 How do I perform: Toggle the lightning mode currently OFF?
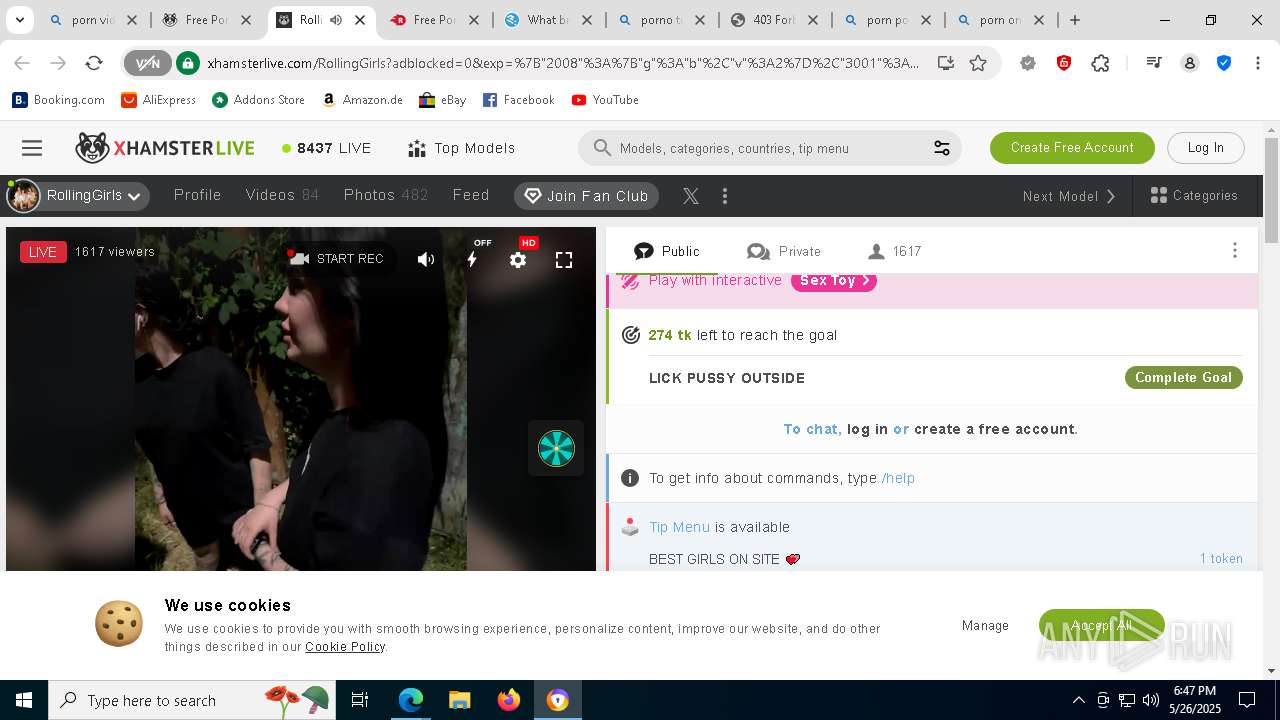[472, 259]
